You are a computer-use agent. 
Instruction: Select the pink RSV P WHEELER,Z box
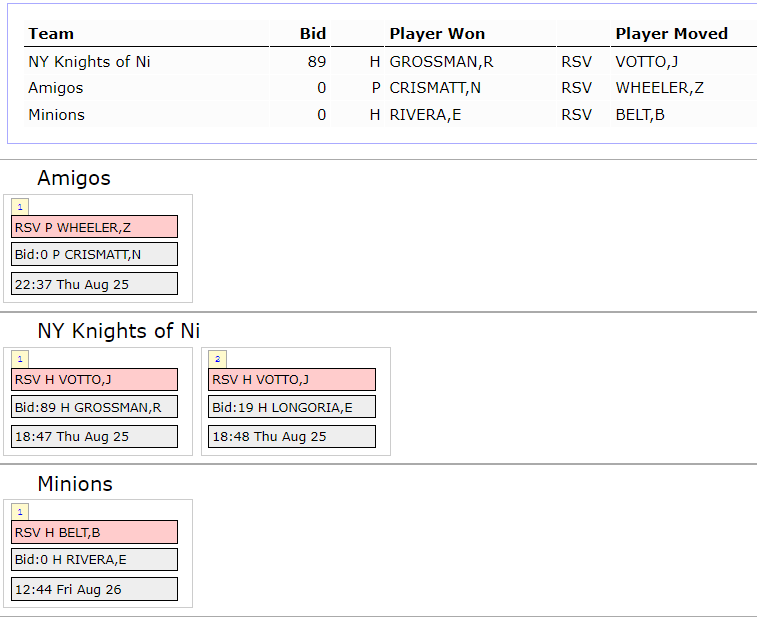(x=95, y=227)
